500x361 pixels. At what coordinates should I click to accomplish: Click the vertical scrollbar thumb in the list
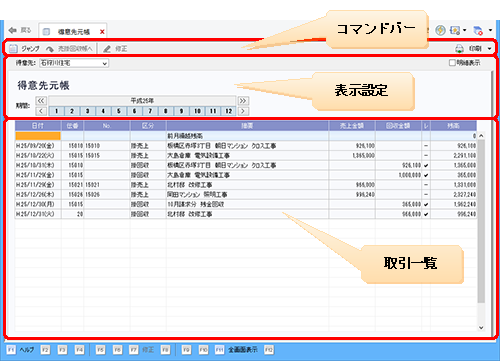481,222
